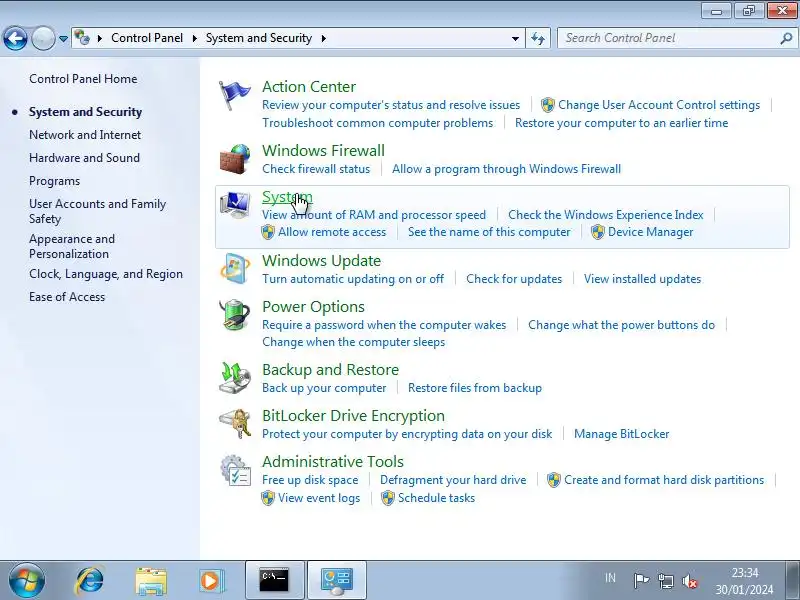
Task: Expand the arrow after System and Security breadcrumb
Action: (323, 38)
